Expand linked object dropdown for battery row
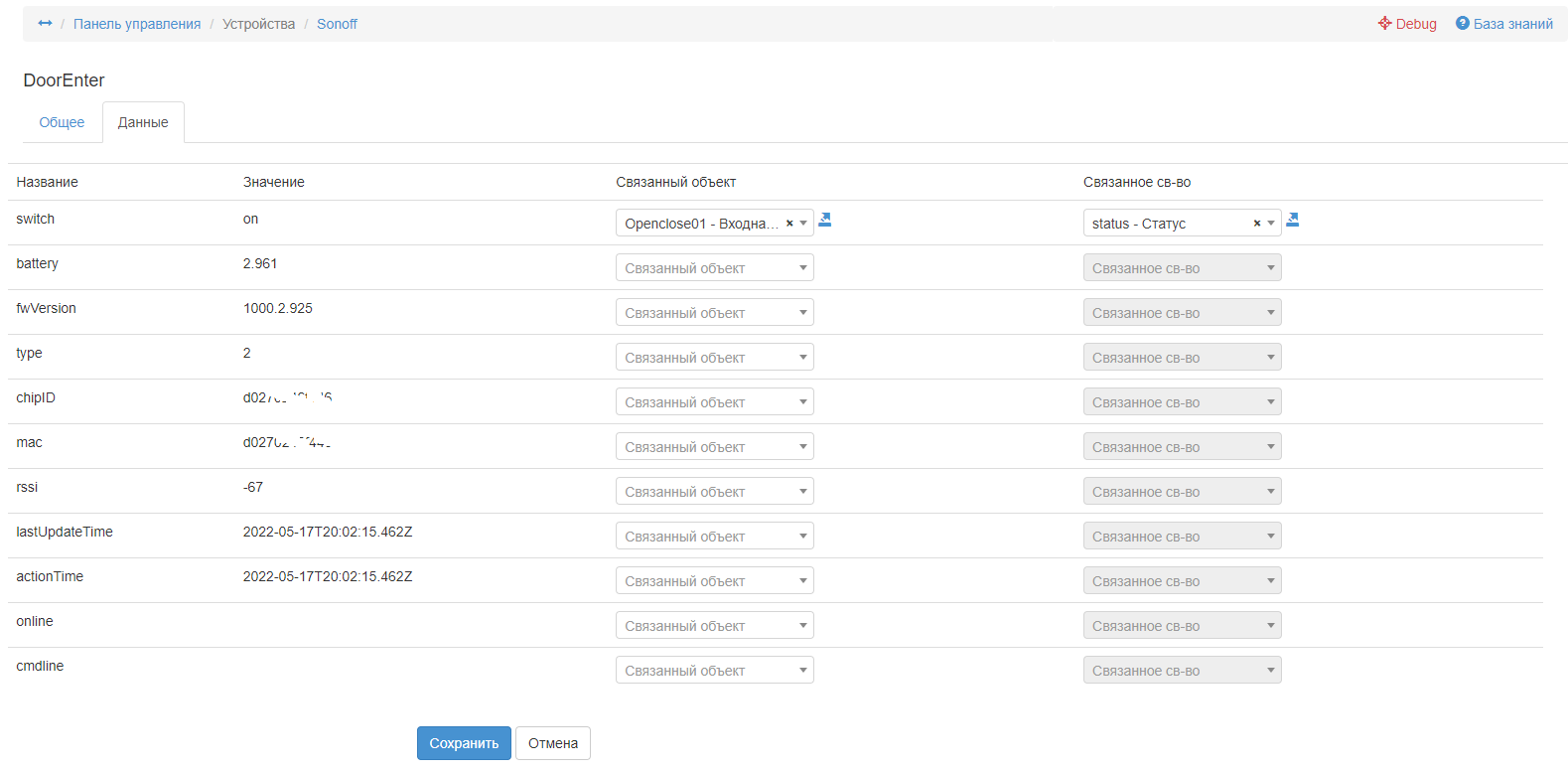1568x772 pixels. [714, 268]
